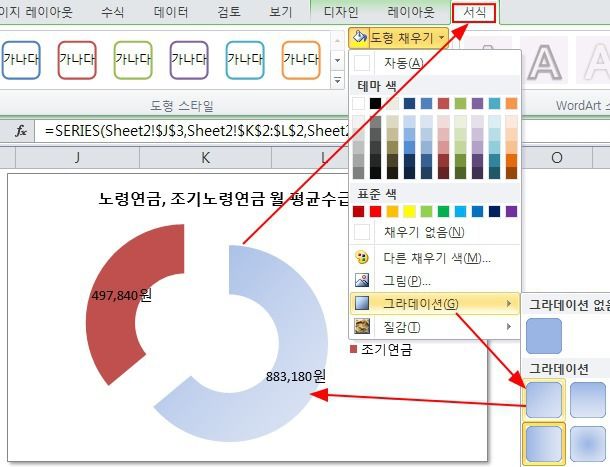Image resolution: width=610 pixels, height=467 pixels.
Task: Click the 도형 채우기 button
Action: [398, 38]
